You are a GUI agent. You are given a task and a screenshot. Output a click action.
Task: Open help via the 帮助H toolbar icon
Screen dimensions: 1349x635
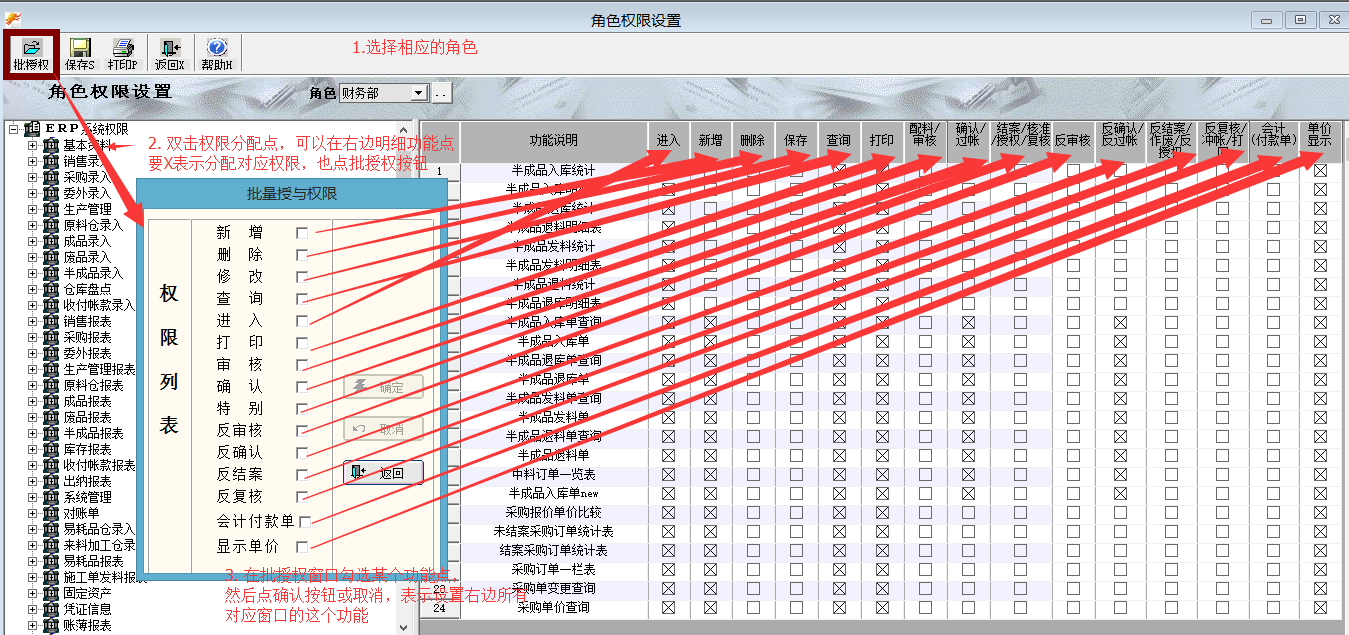217,51
